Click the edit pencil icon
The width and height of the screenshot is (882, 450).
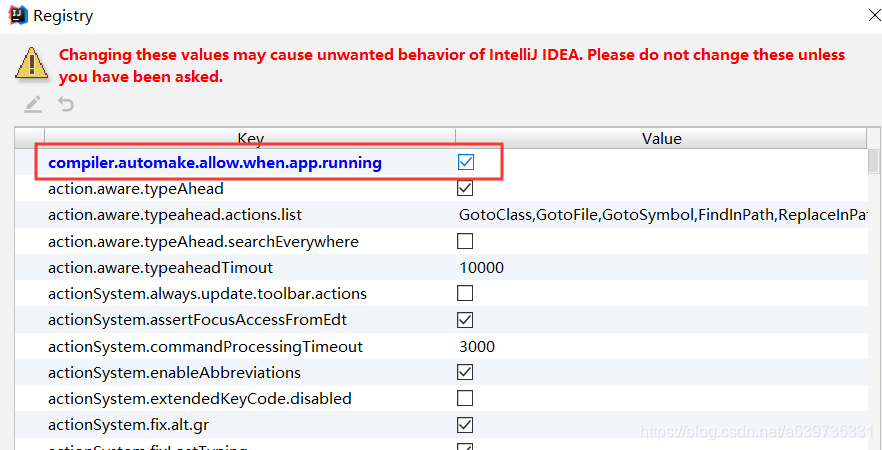tap(33, 104)
